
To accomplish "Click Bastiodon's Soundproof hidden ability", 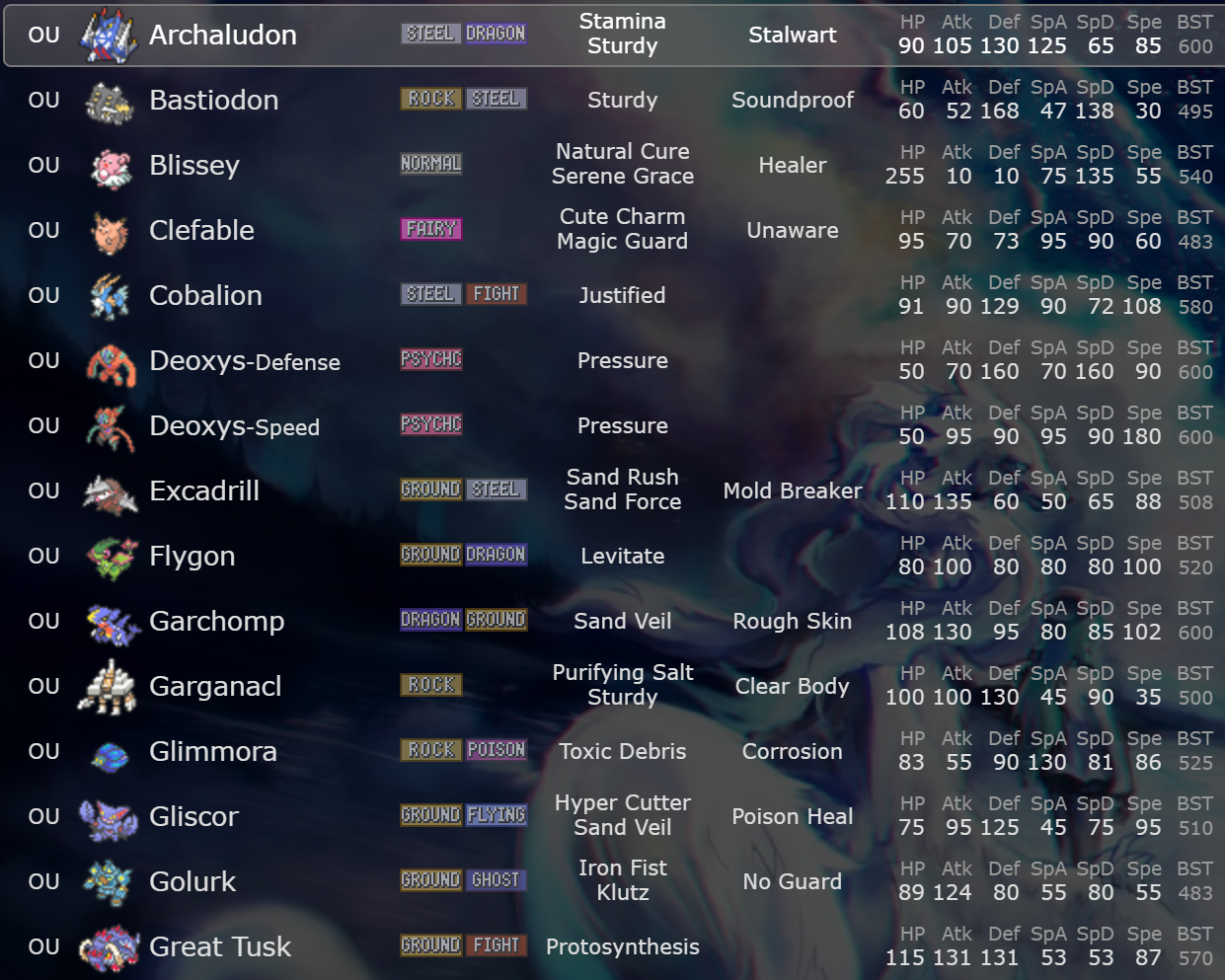I will click(793, 100).
